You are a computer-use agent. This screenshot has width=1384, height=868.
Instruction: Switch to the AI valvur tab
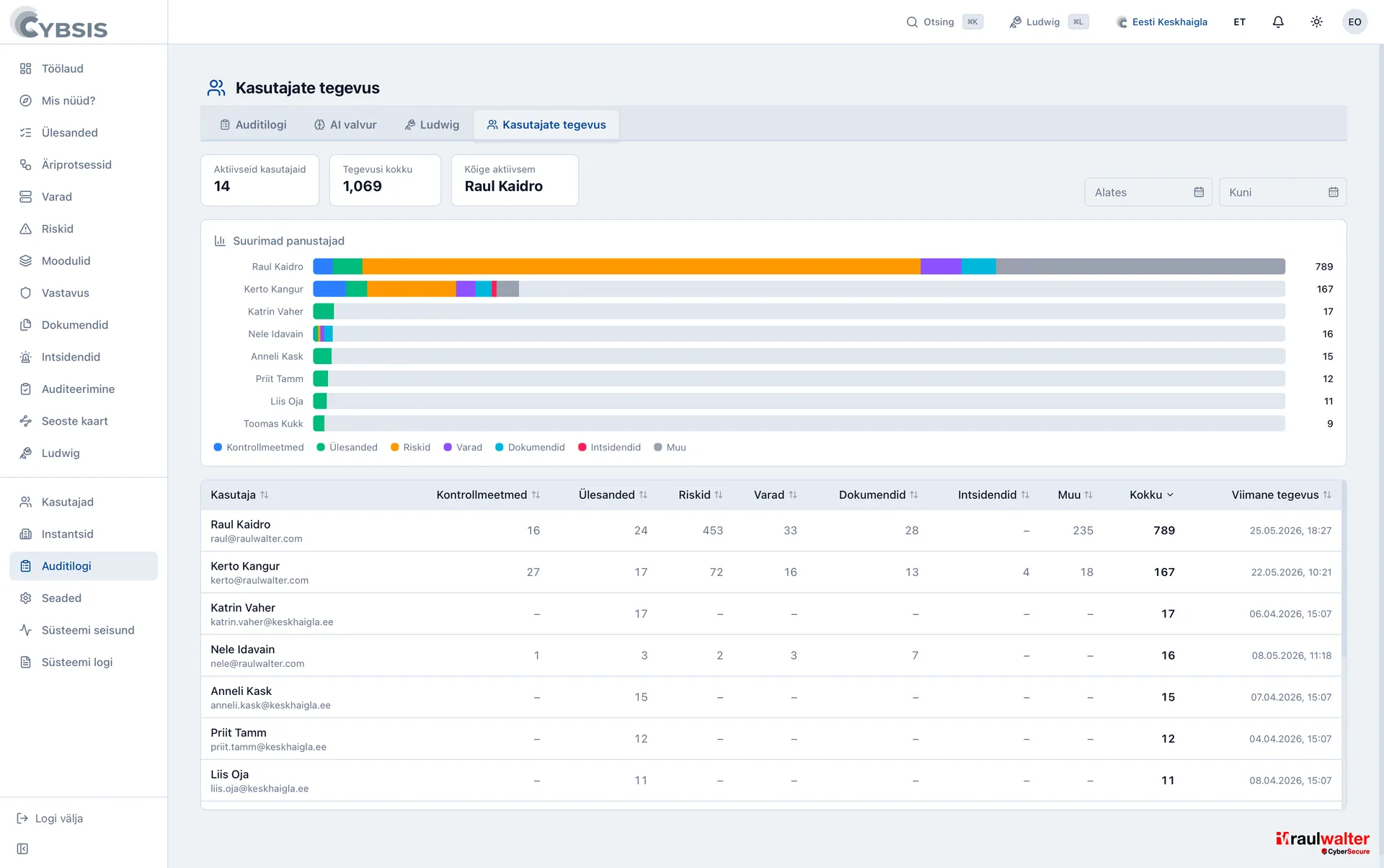[x=345, y=125]
